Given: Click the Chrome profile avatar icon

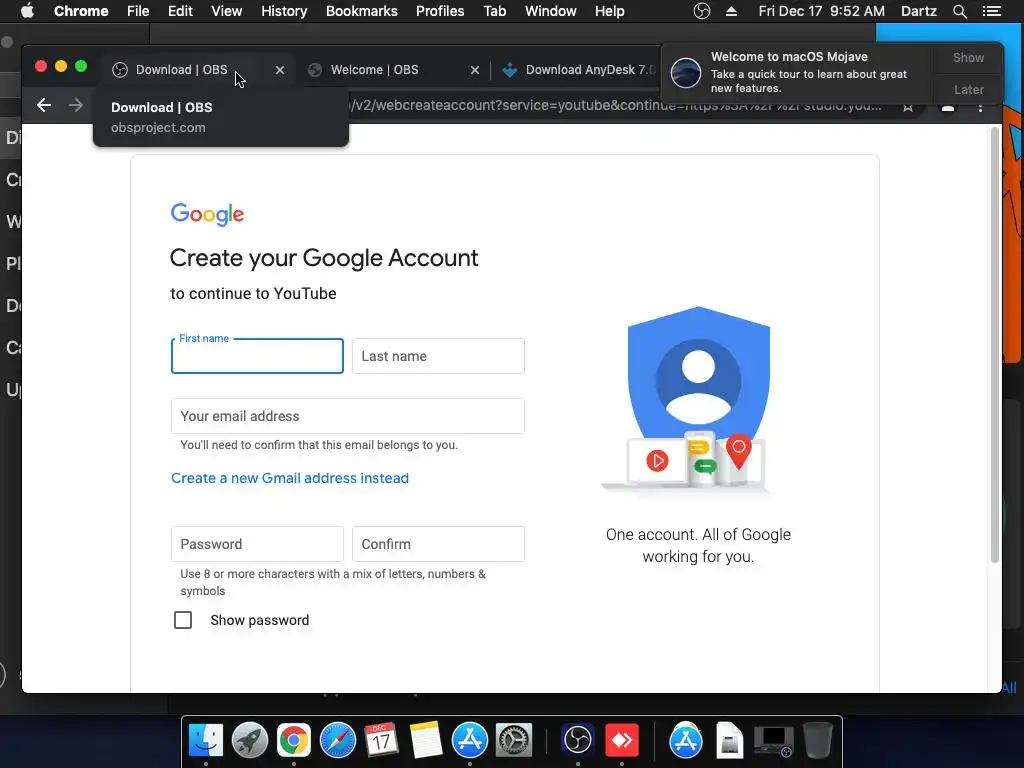Looking at the screenshot, I should (x=948, y=107).
